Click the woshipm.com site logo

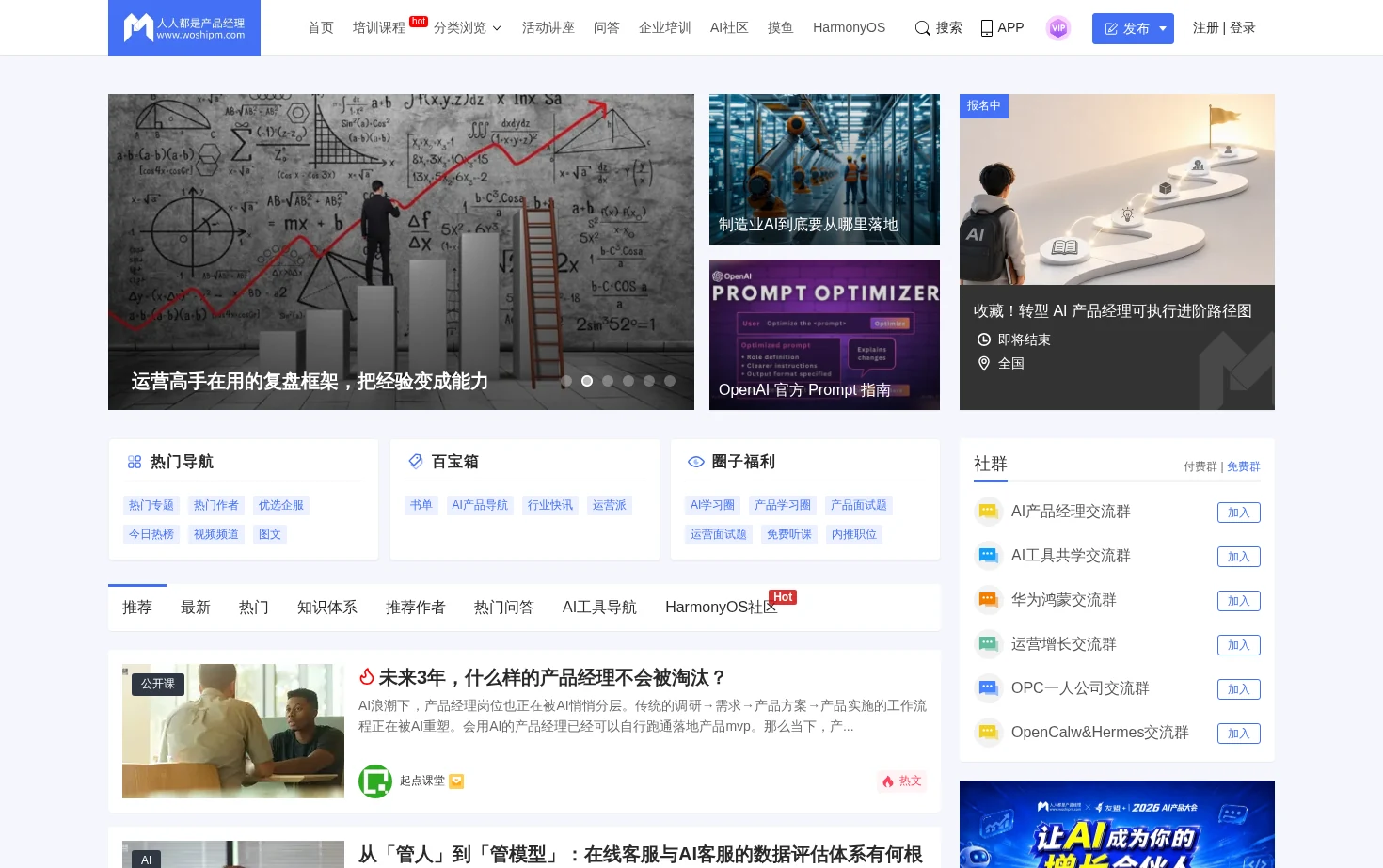(x=184, y=28)
